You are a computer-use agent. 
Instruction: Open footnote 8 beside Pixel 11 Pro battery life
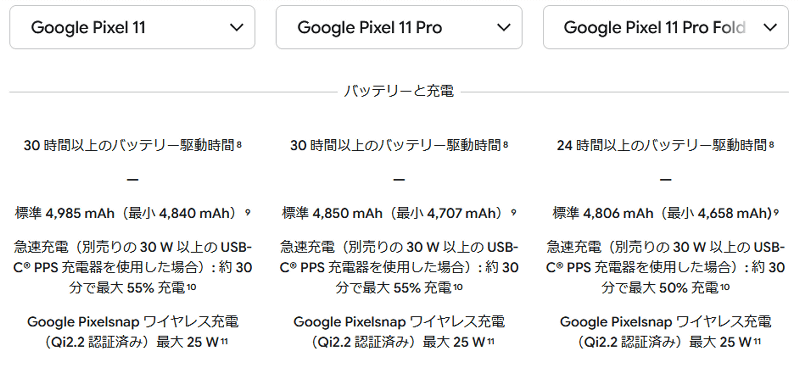point(506,144)
